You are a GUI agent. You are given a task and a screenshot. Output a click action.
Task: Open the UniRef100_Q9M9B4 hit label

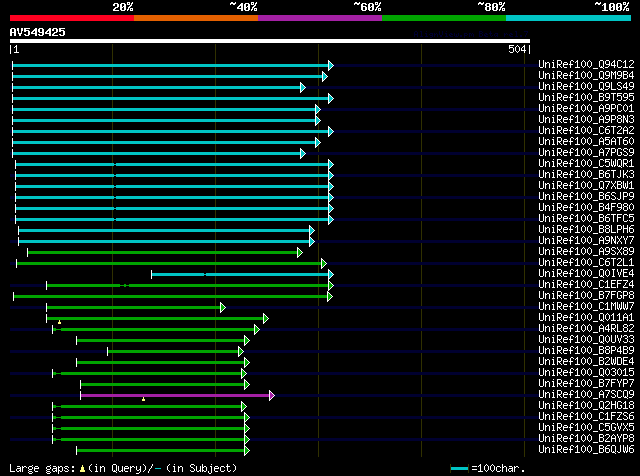point(586,76)
